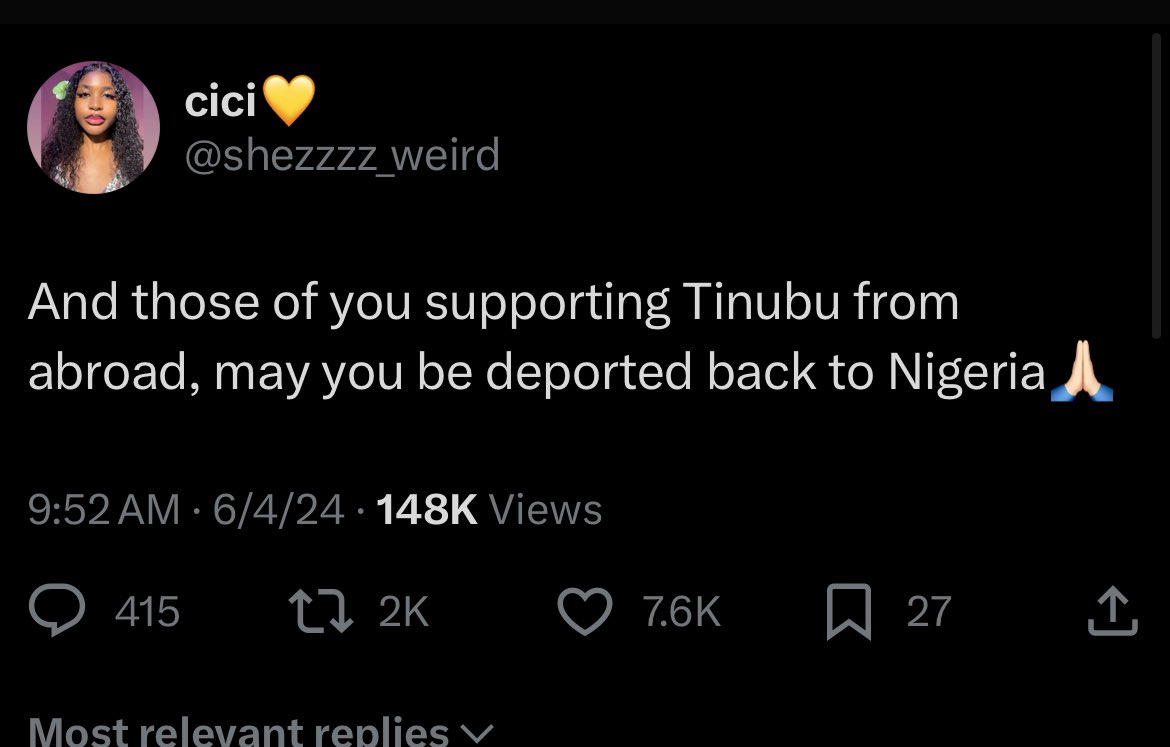Click the 2K reposts count
The image size is (1170, 747).
(x=404, y=612)
